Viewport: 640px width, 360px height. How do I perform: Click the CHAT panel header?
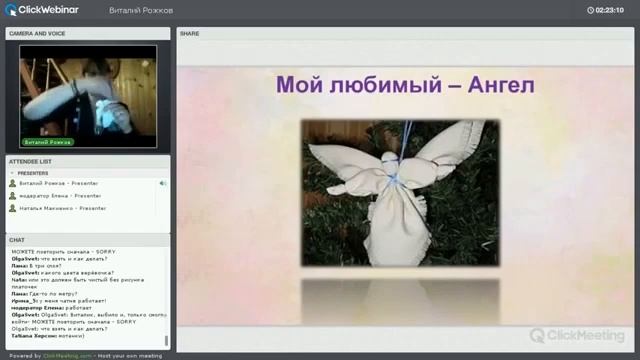click(x=88, y=240)
